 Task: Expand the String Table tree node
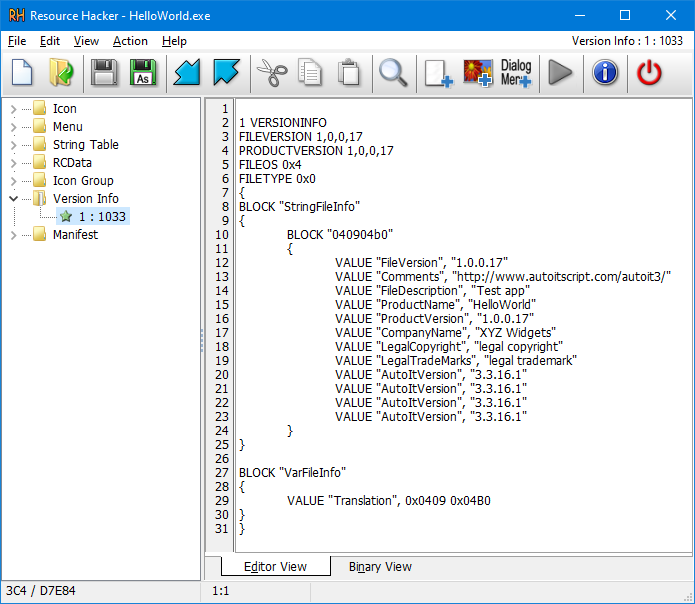pyautogui.click(x=13, y=145)
